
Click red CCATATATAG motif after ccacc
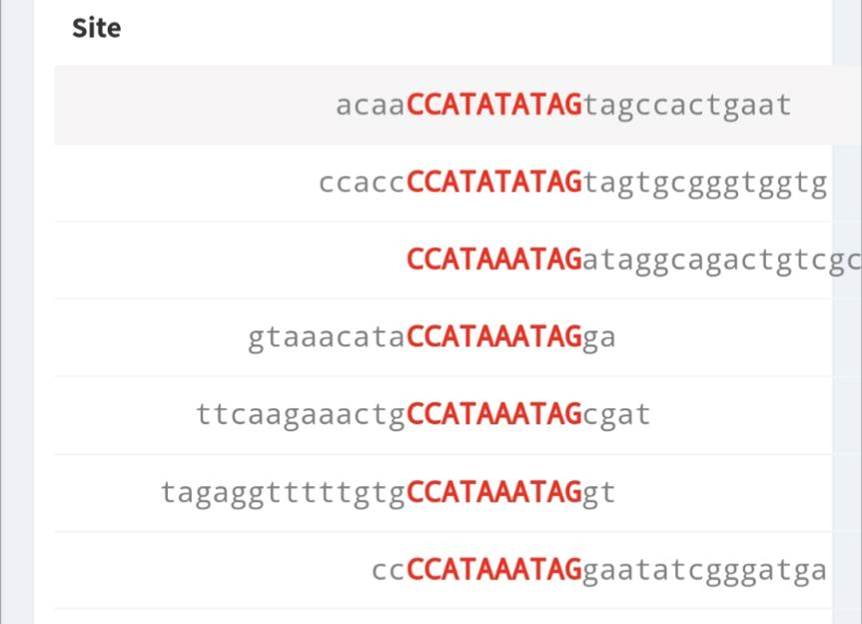[495, 183]
